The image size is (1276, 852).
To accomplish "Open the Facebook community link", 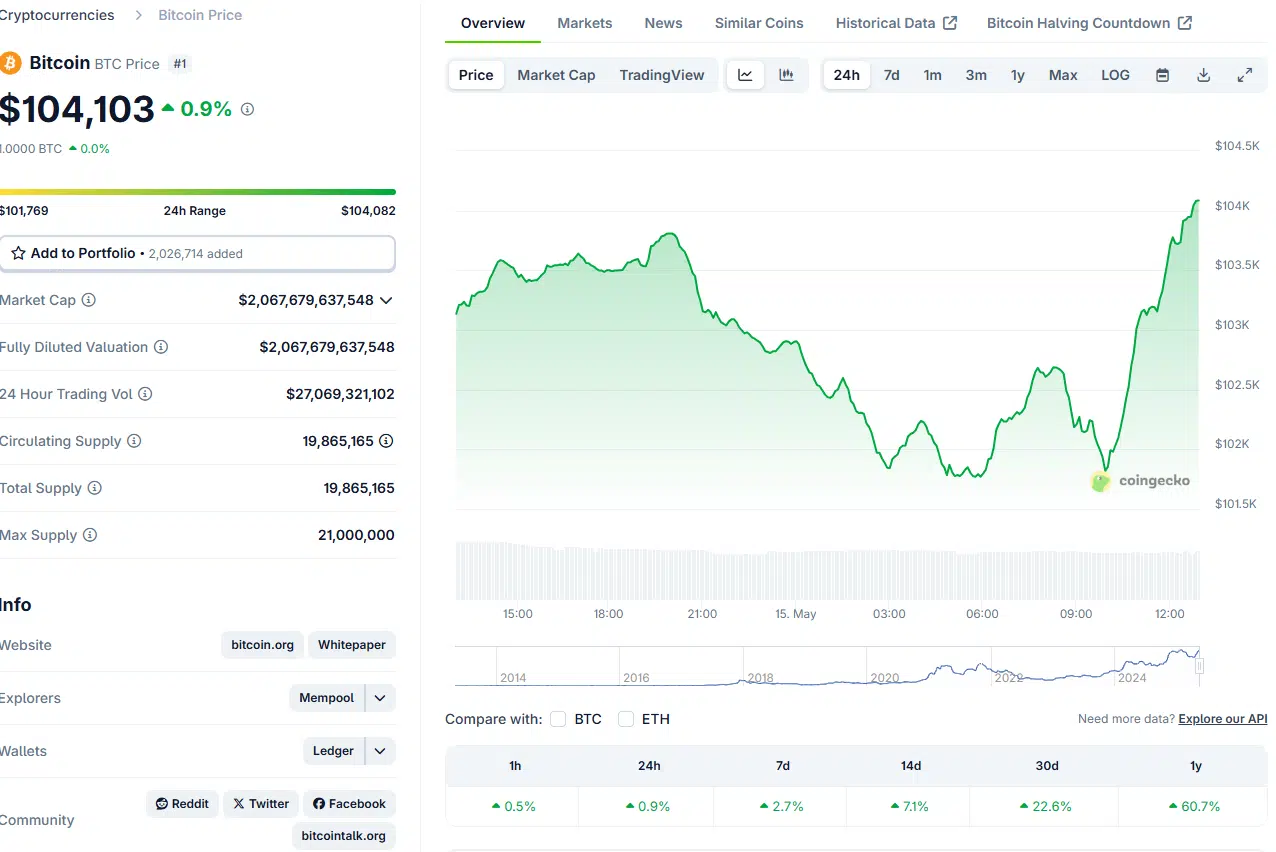I will pyautogui.click(x=349, y=803).
